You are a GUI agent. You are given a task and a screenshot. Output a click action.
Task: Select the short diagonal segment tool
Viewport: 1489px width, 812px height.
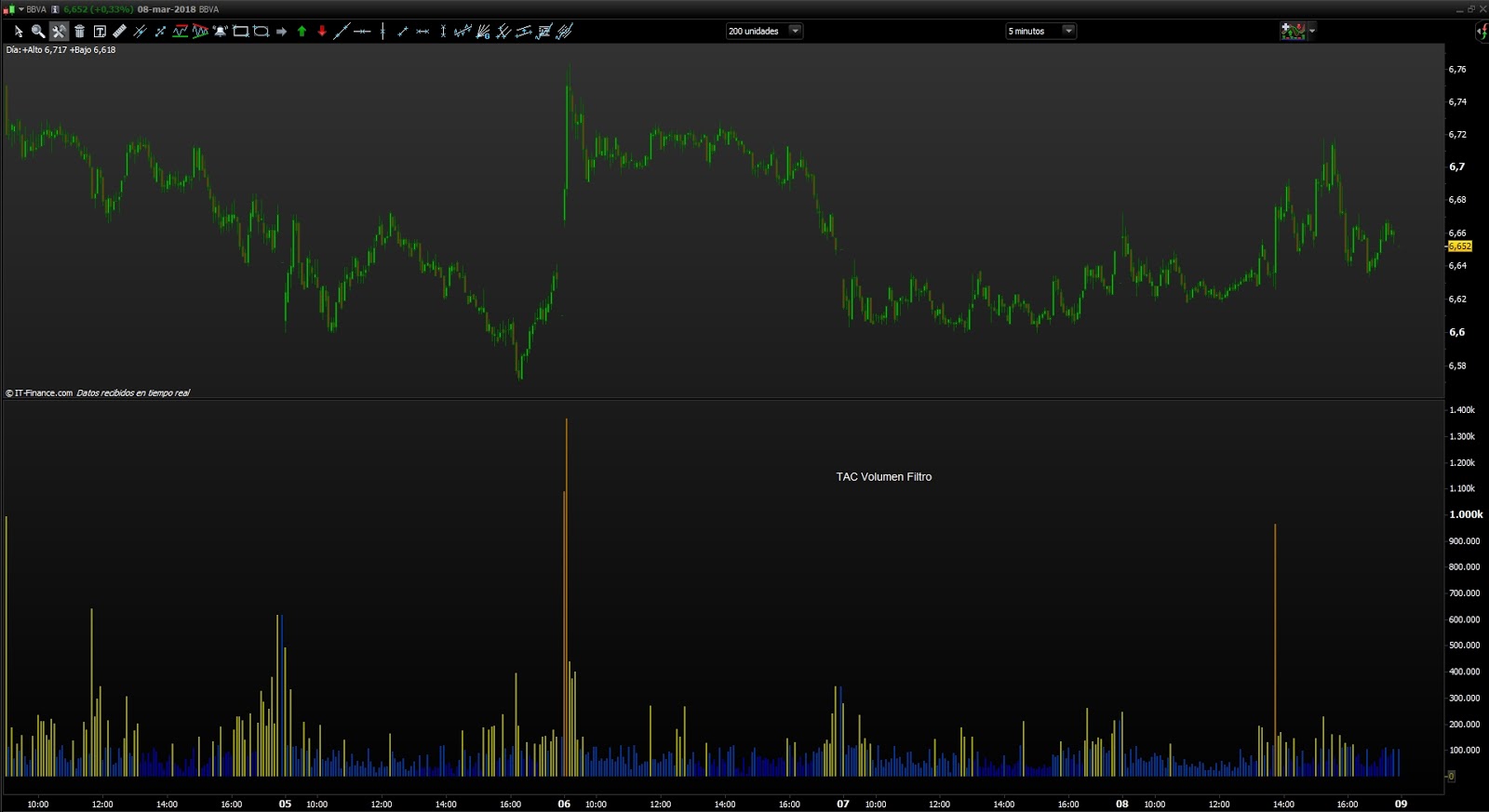[x=403, y=32]
